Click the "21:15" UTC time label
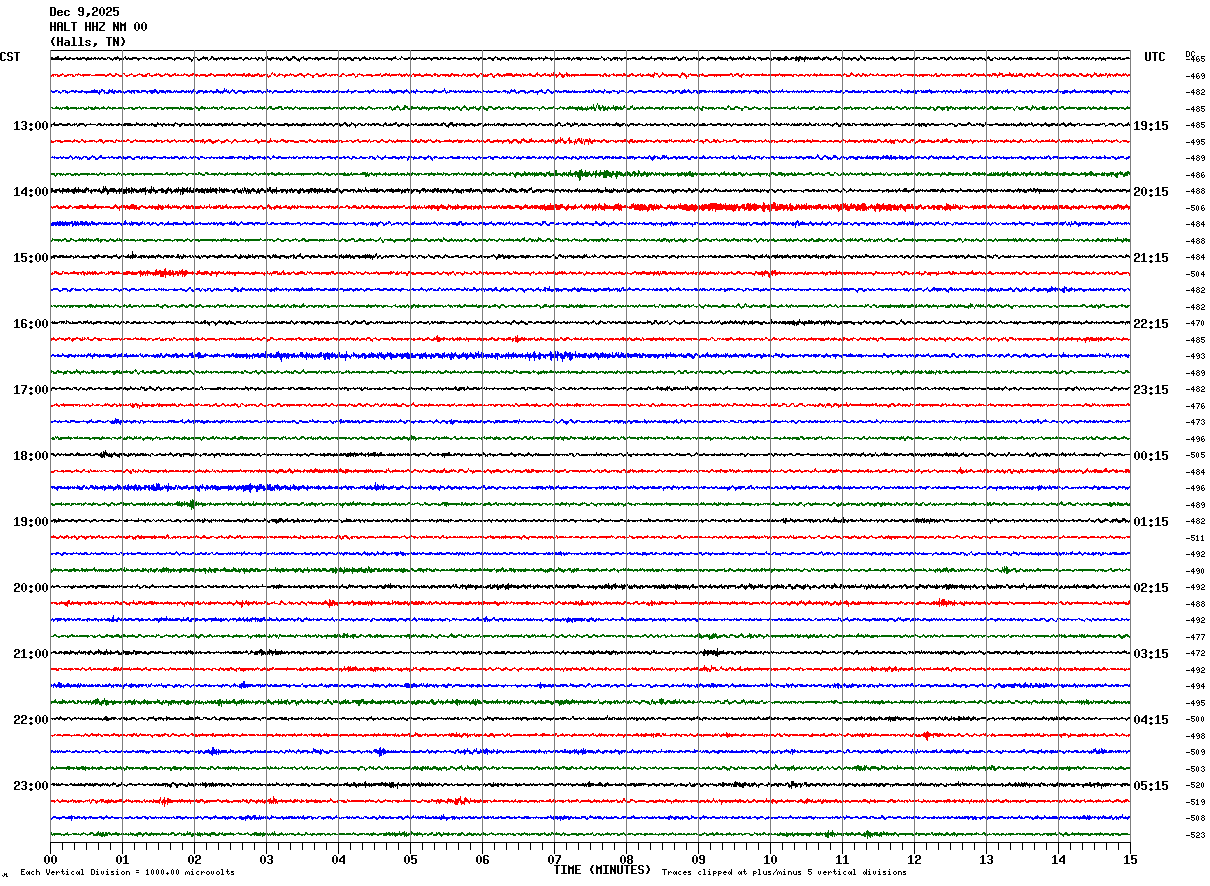Viewport: 1210px width, 886px height. (x=1151, y=258)
